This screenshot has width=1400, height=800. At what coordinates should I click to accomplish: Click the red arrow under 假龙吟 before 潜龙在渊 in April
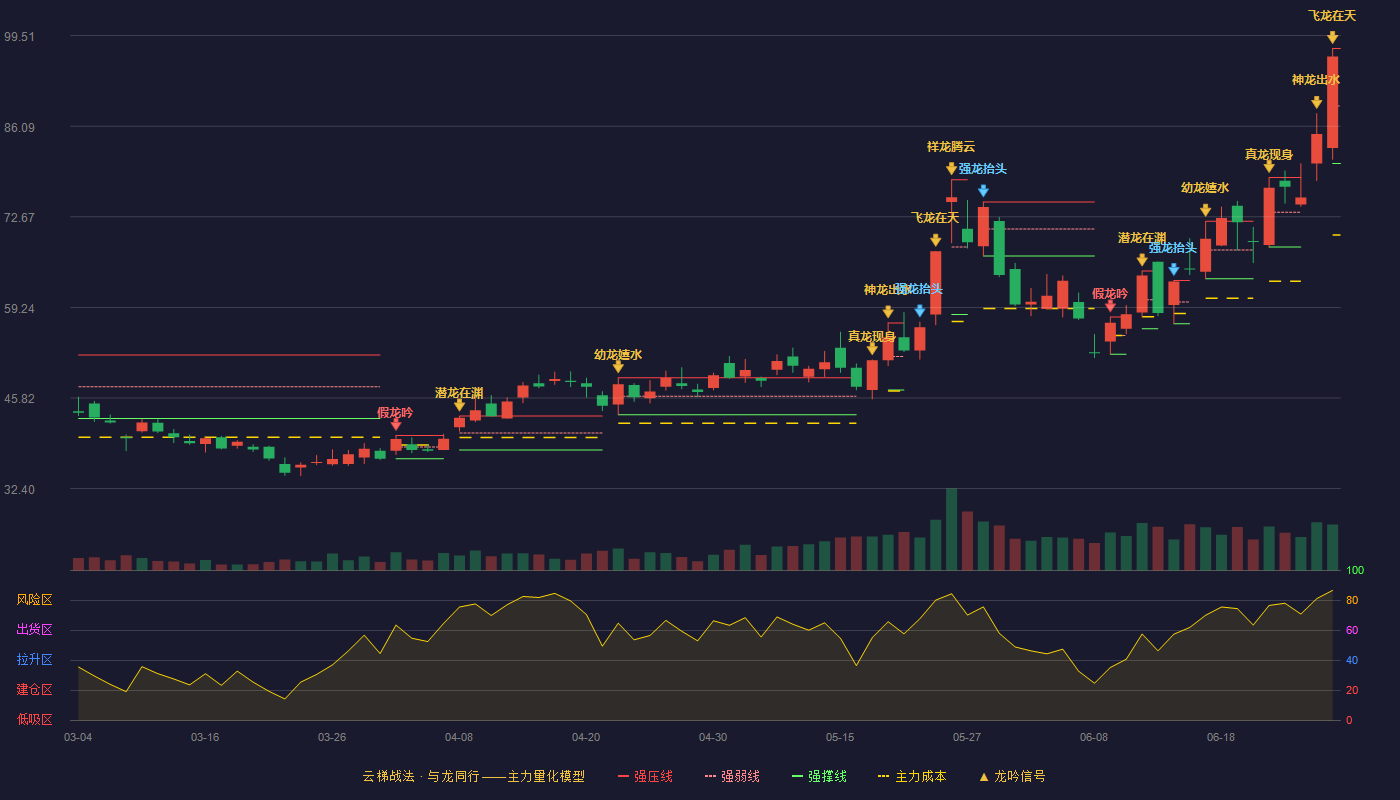(x=395, y=425)
